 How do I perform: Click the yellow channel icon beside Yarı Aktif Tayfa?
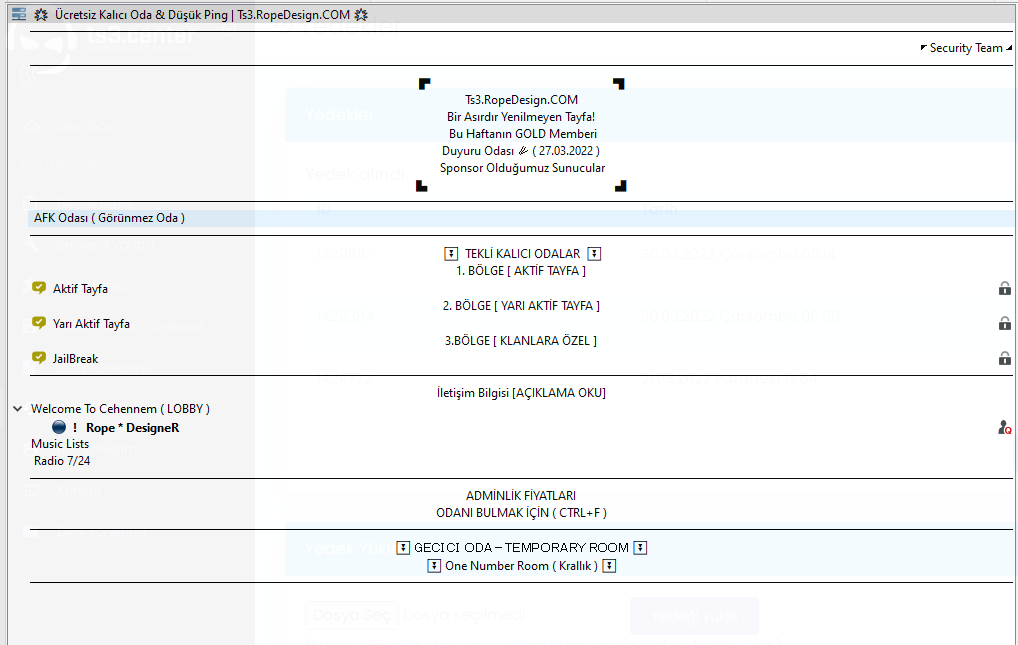click(39, 323)
